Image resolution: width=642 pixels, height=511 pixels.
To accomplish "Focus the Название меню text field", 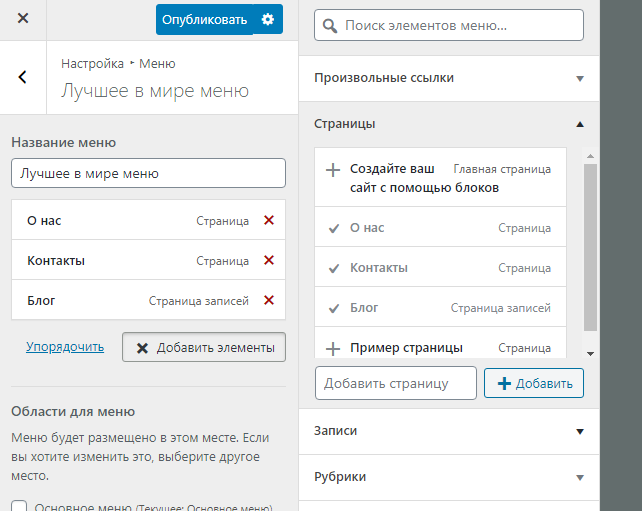I will [148, 173].
